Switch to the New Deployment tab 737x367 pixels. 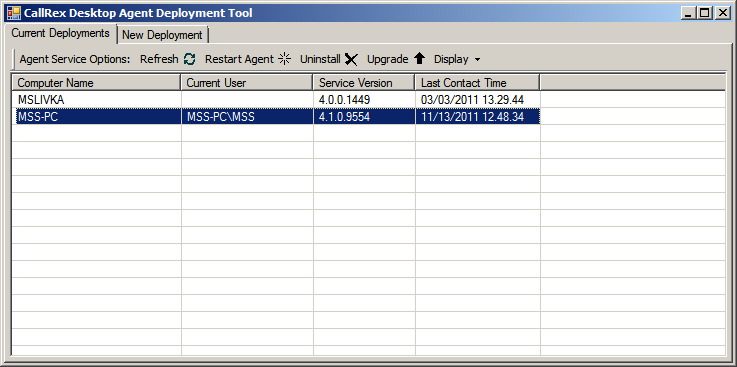point(162,35)
